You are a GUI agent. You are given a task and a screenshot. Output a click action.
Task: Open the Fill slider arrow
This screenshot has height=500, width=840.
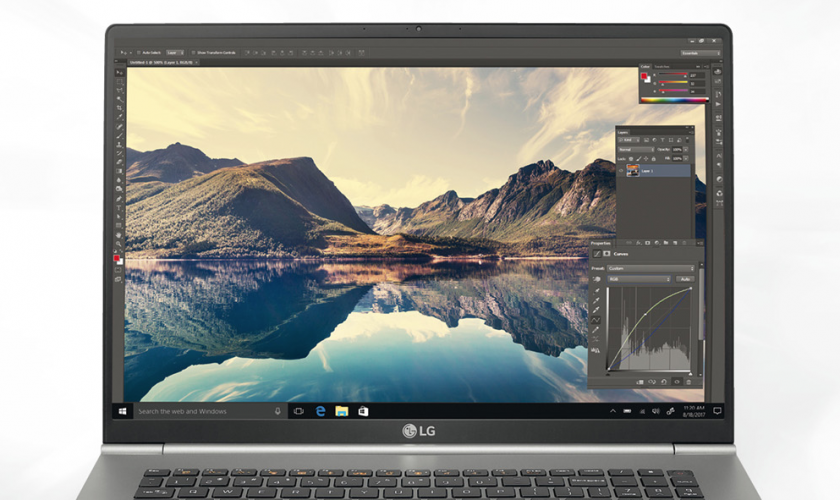pyautogui.click(x=686, y=159)
